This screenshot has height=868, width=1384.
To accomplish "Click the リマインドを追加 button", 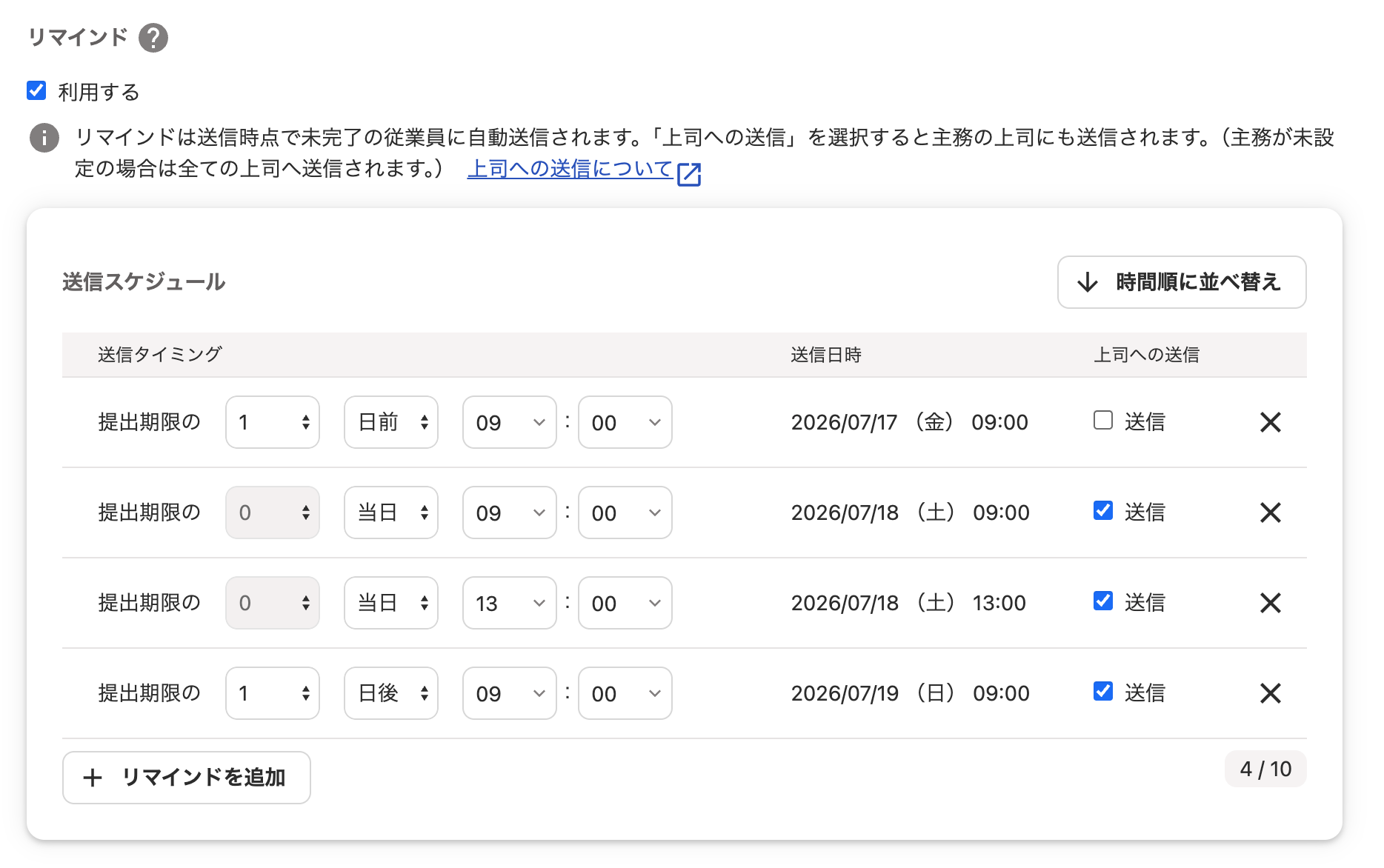I will pos(187,778).
